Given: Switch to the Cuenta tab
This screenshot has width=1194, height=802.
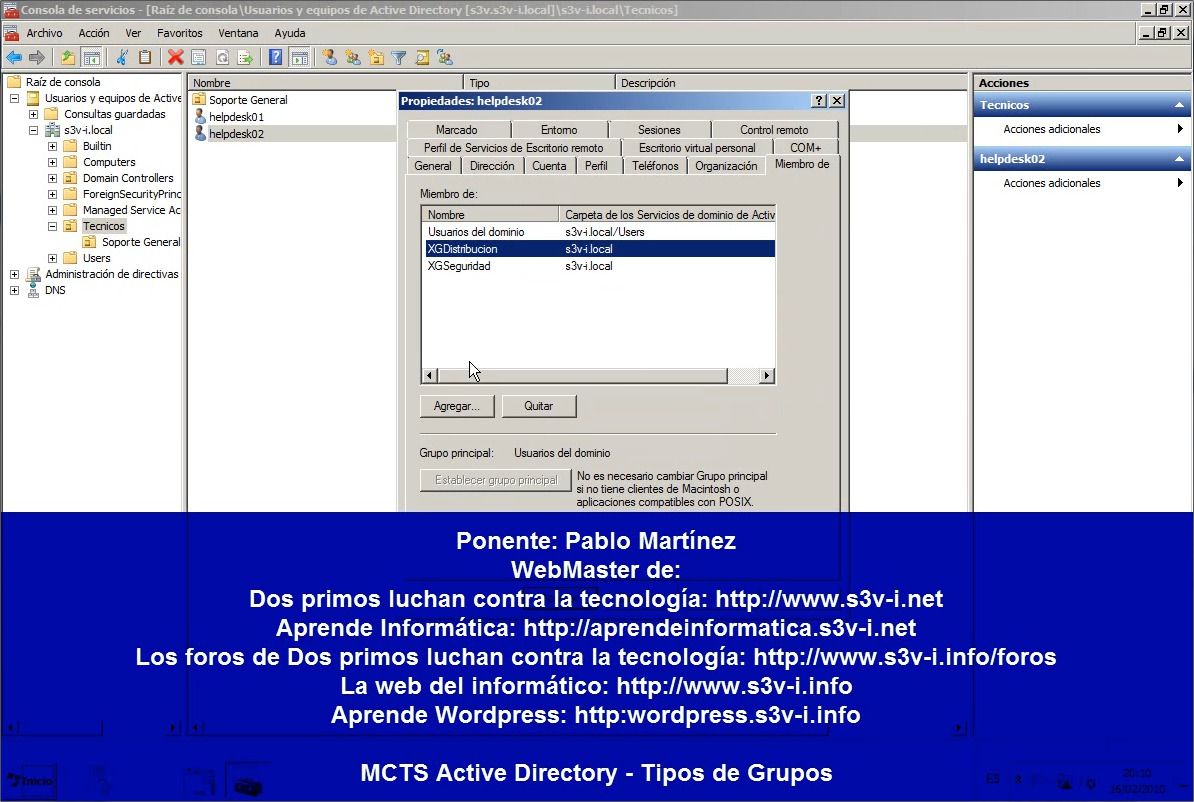Looking at the screenshot, I should [549, 166].
